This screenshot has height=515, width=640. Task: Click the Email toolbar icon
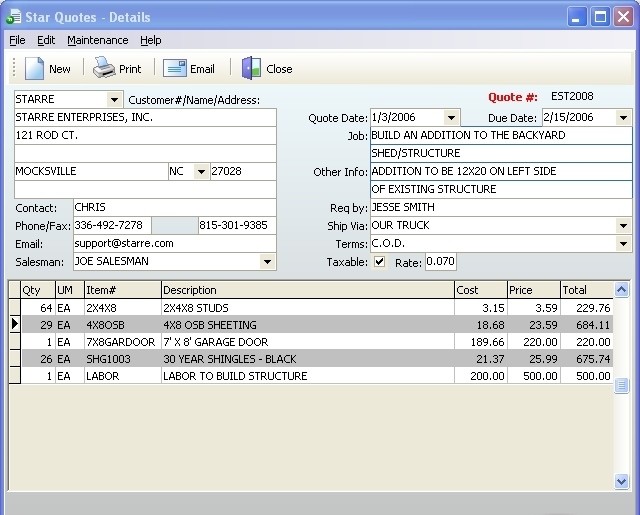pyautogui.click(x=175, y=68)
